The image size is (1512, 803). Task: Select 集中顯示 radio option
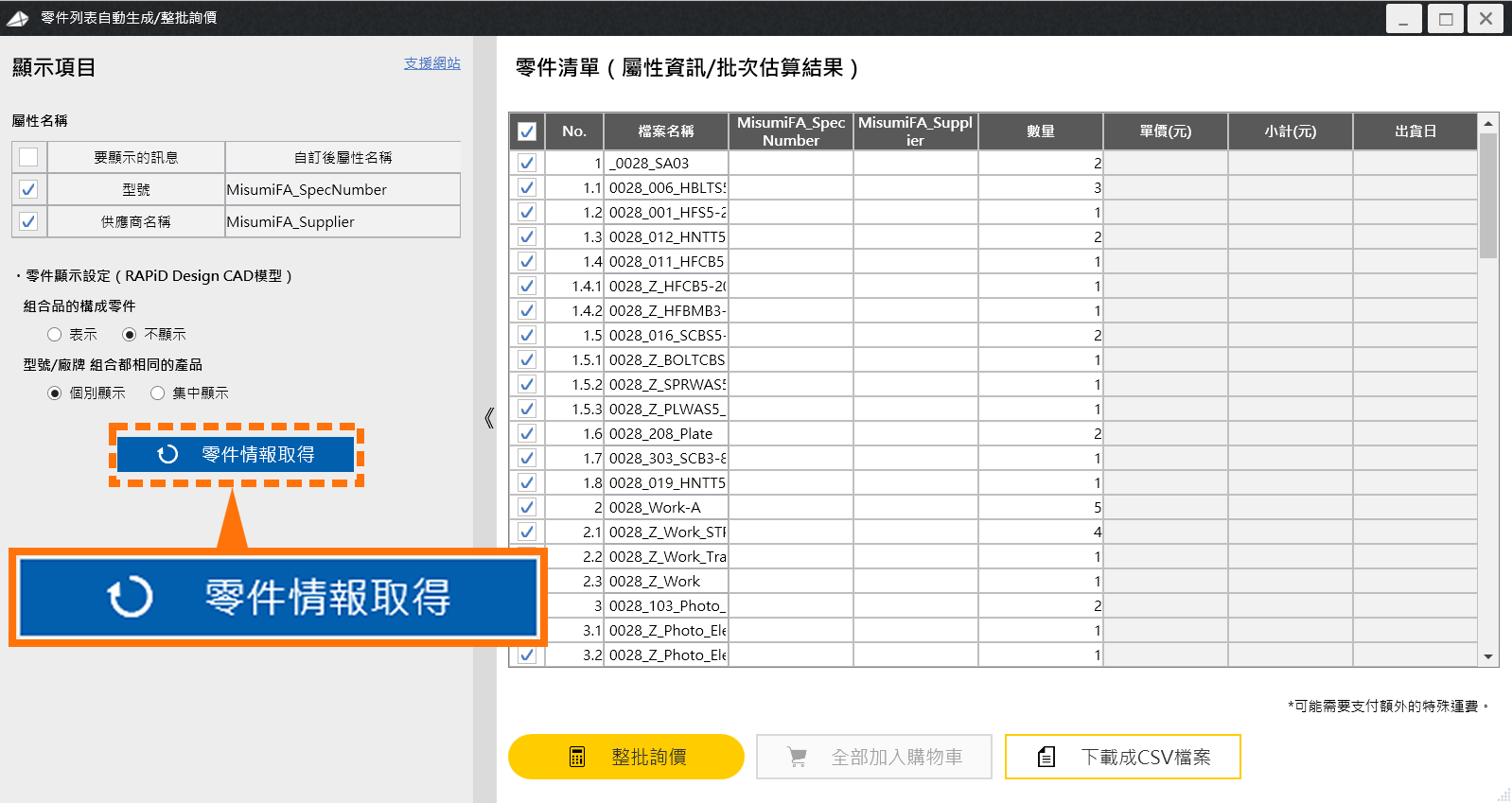pos(158,393)
